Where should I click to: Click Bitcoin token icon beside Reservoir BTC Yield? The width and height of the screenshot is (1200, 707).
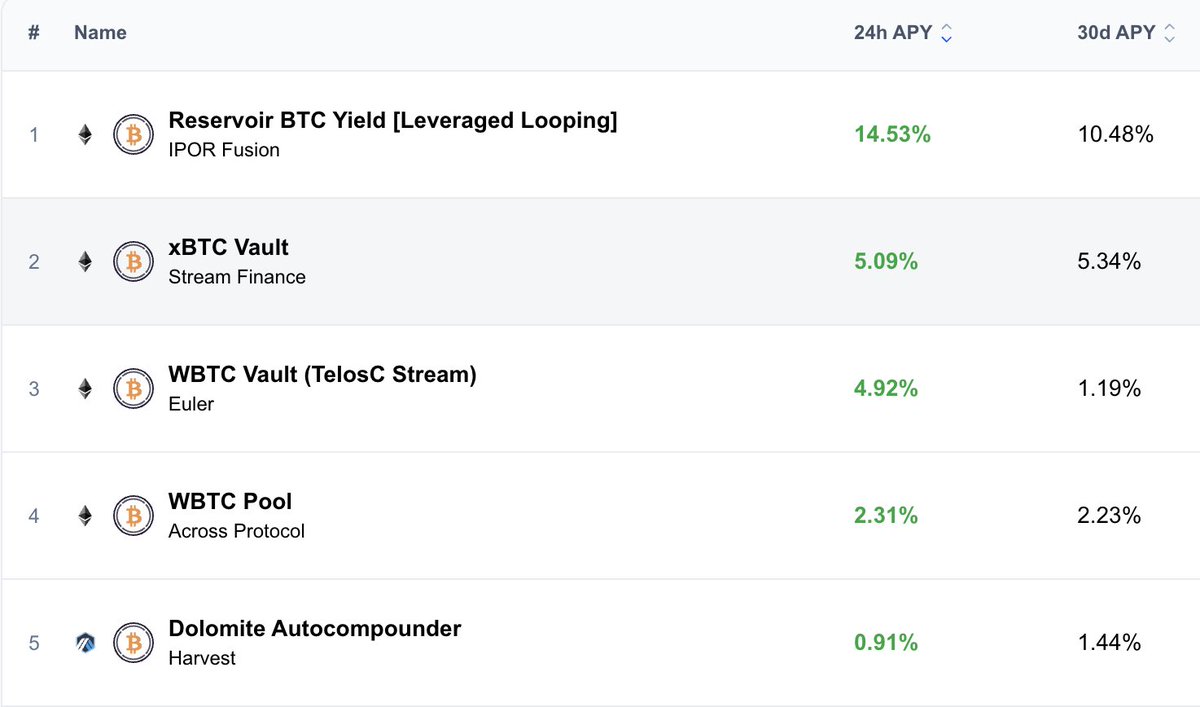tap(131, 134)
